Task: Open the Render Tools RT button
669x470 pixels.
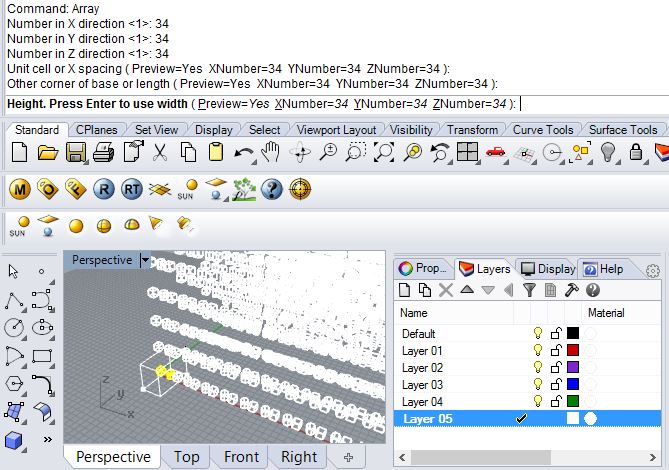Action: (x=131, y=189)
